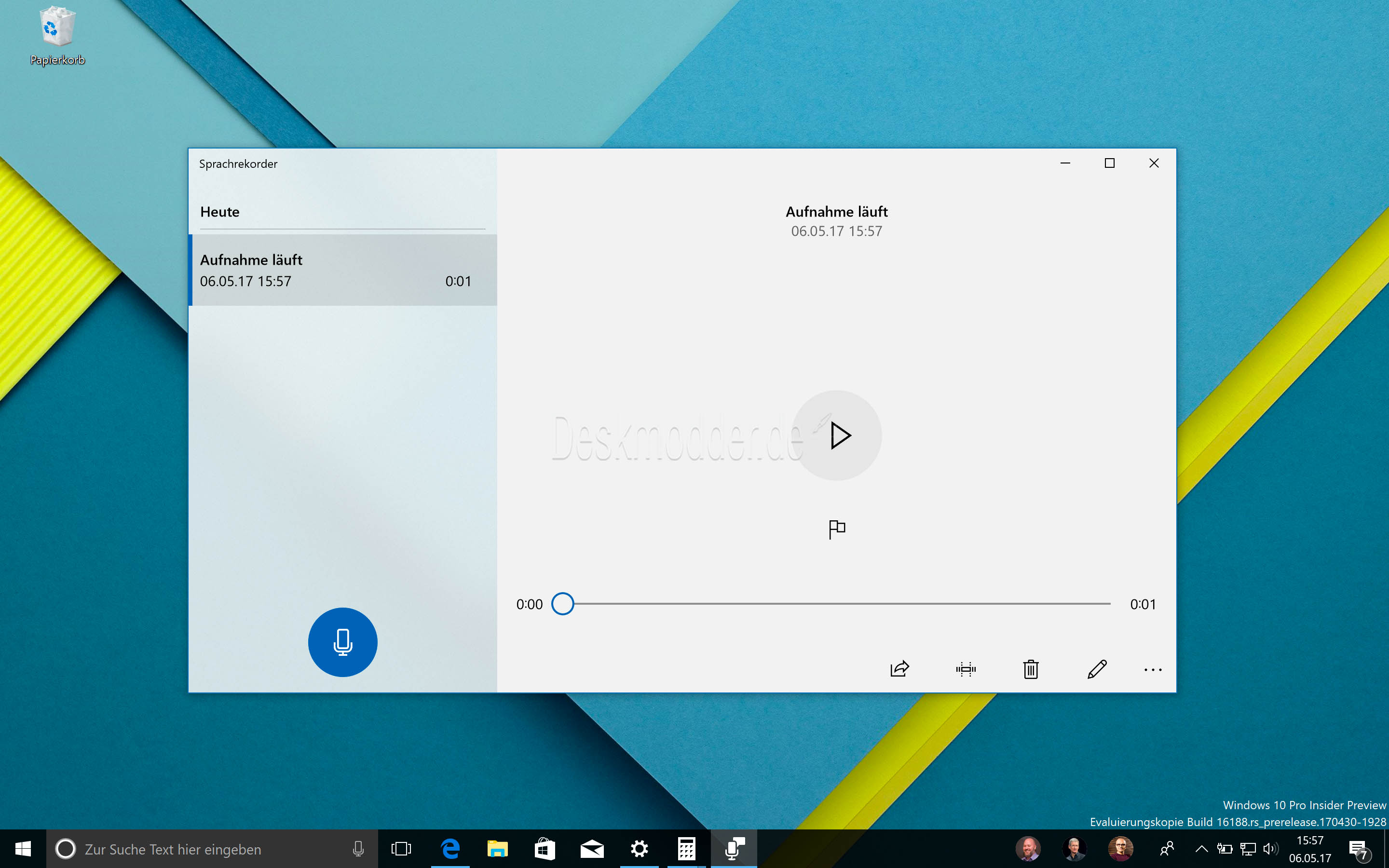Select the Papierkorb desktop icon
Screen dimensions: 1389x868
pos(57,36)
